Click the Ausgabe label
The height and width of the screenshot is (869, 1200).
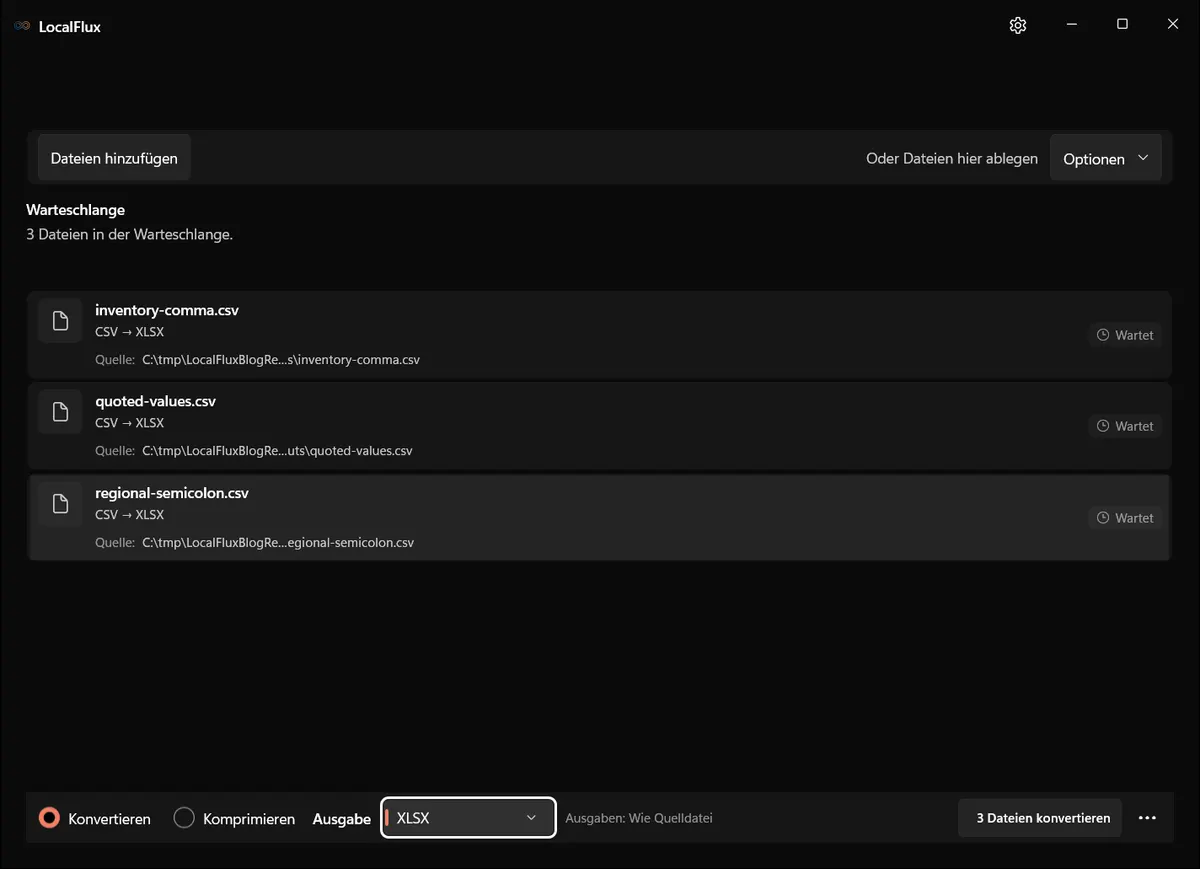point(342,819)
